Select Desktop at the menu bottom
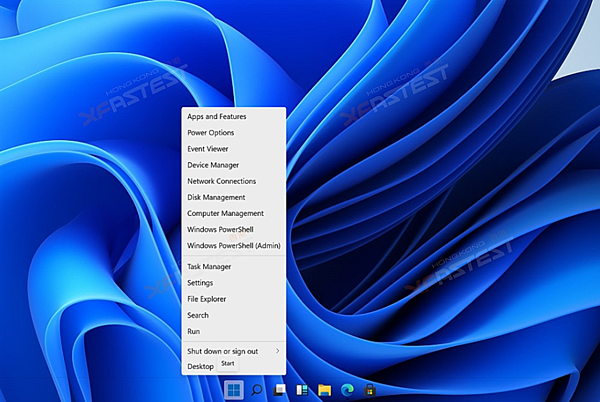The height and width of the screenshot is (402, 600). 200,367
